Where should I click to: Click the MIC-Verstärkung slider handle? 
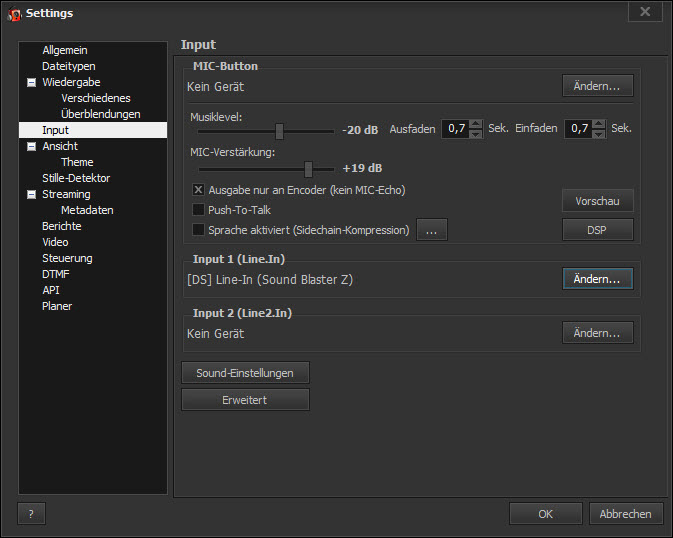pos(308,169)
